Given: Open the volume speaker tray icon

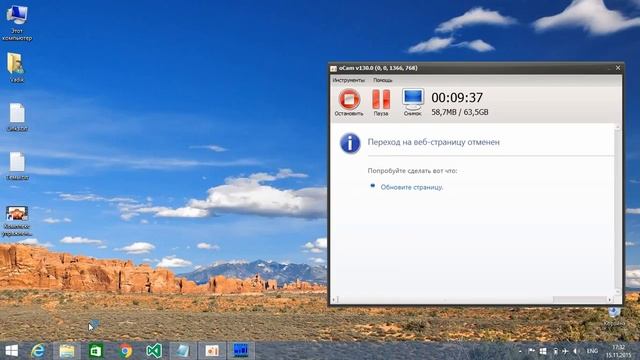Looking at the screenshot, I should click(576, 351).
